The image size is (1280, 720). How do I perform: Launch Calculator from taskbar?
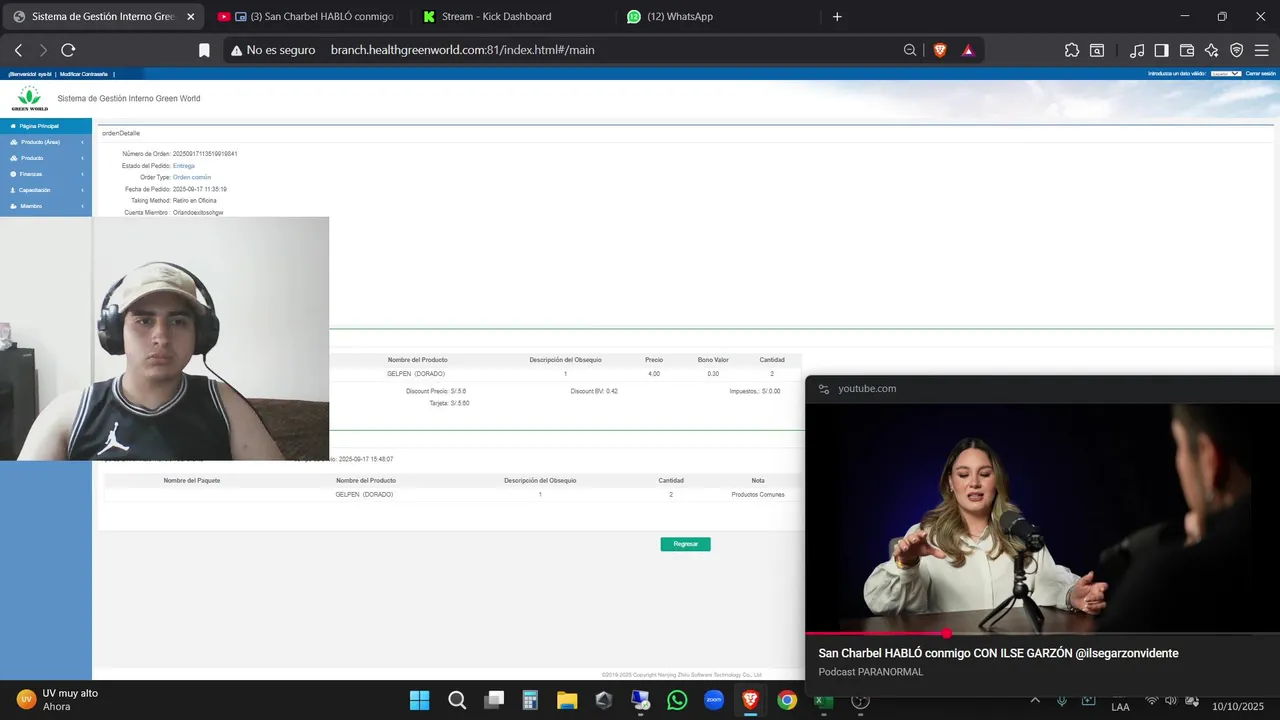pyautogui.click(x=530, y=700)
